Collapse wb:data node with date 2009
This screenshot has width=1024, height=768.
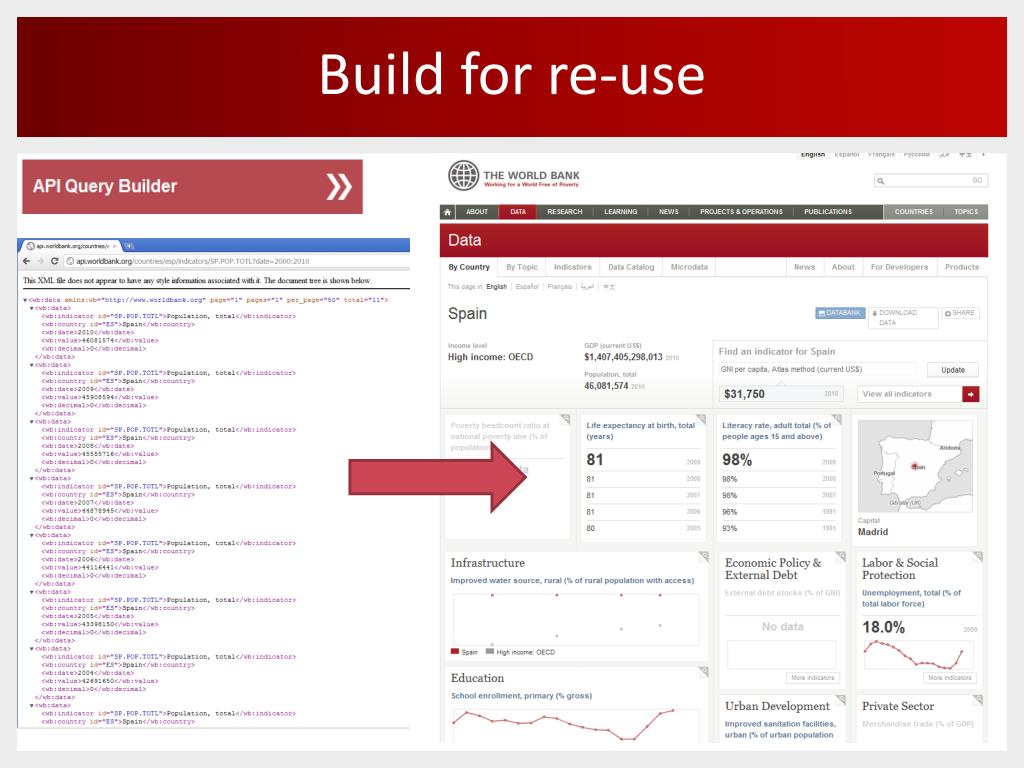click(31, 365)
